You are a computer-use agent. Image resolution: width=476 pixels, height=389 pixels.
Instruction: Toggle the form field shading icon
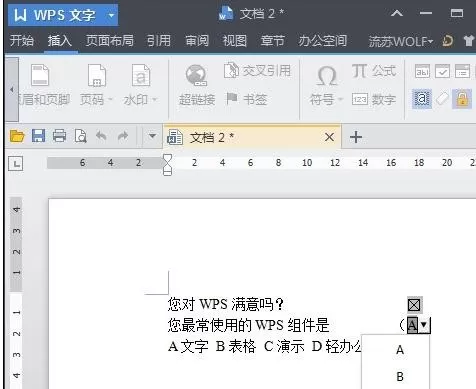[422, 99]
